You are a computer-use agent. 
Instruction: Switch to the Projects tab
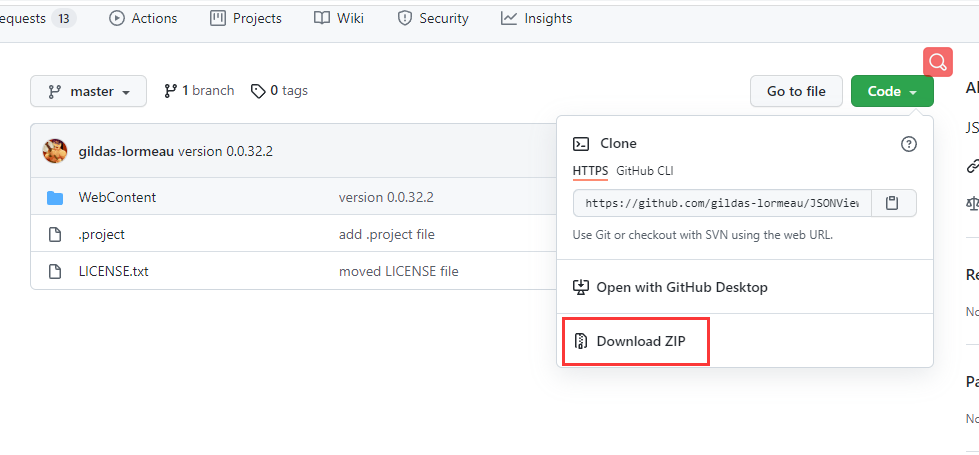tap(246, 18)
